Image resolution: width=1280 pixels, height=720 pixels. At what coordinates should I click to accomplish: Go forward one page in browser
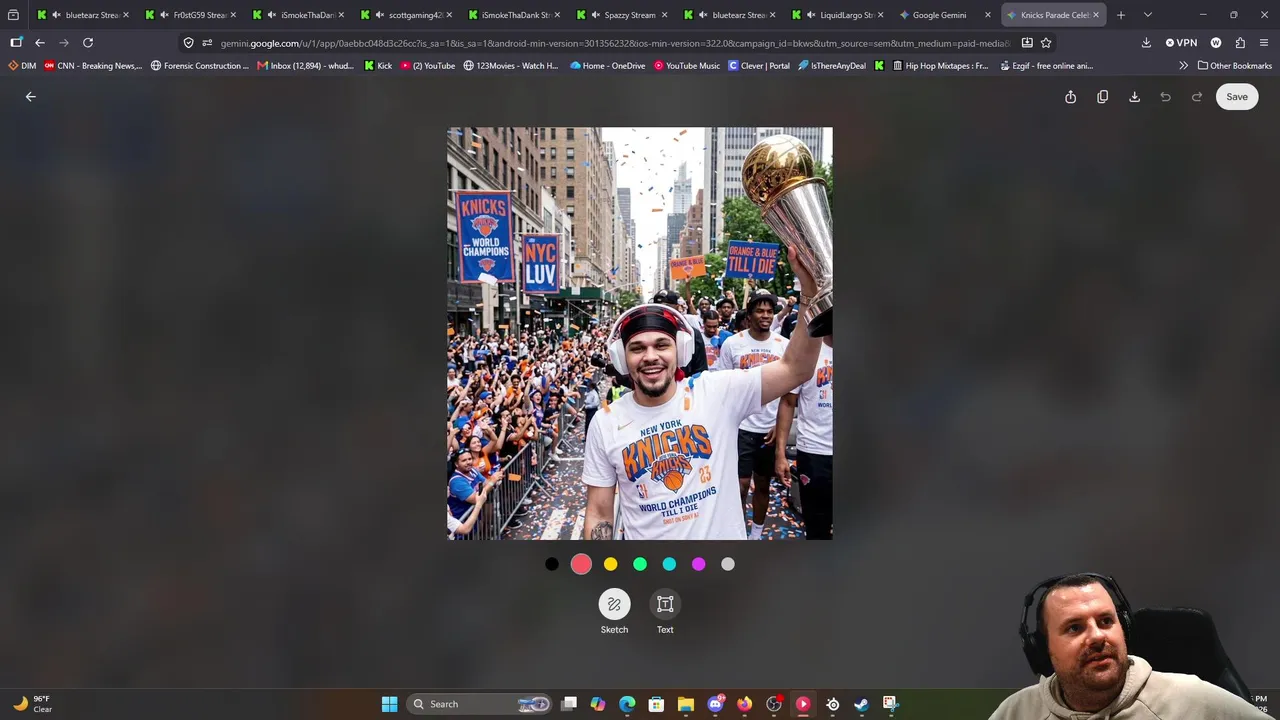pos(64,43)
